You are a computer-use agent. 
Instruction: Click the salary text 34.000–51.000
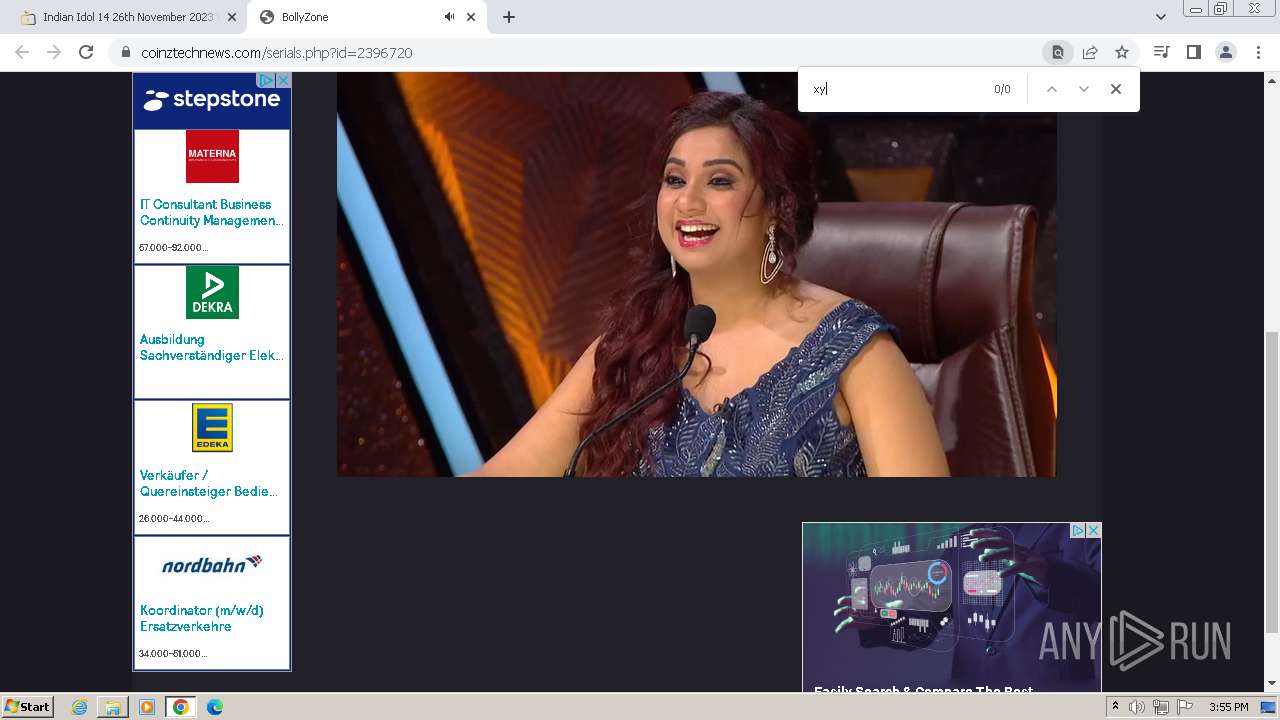click(173, 653)
